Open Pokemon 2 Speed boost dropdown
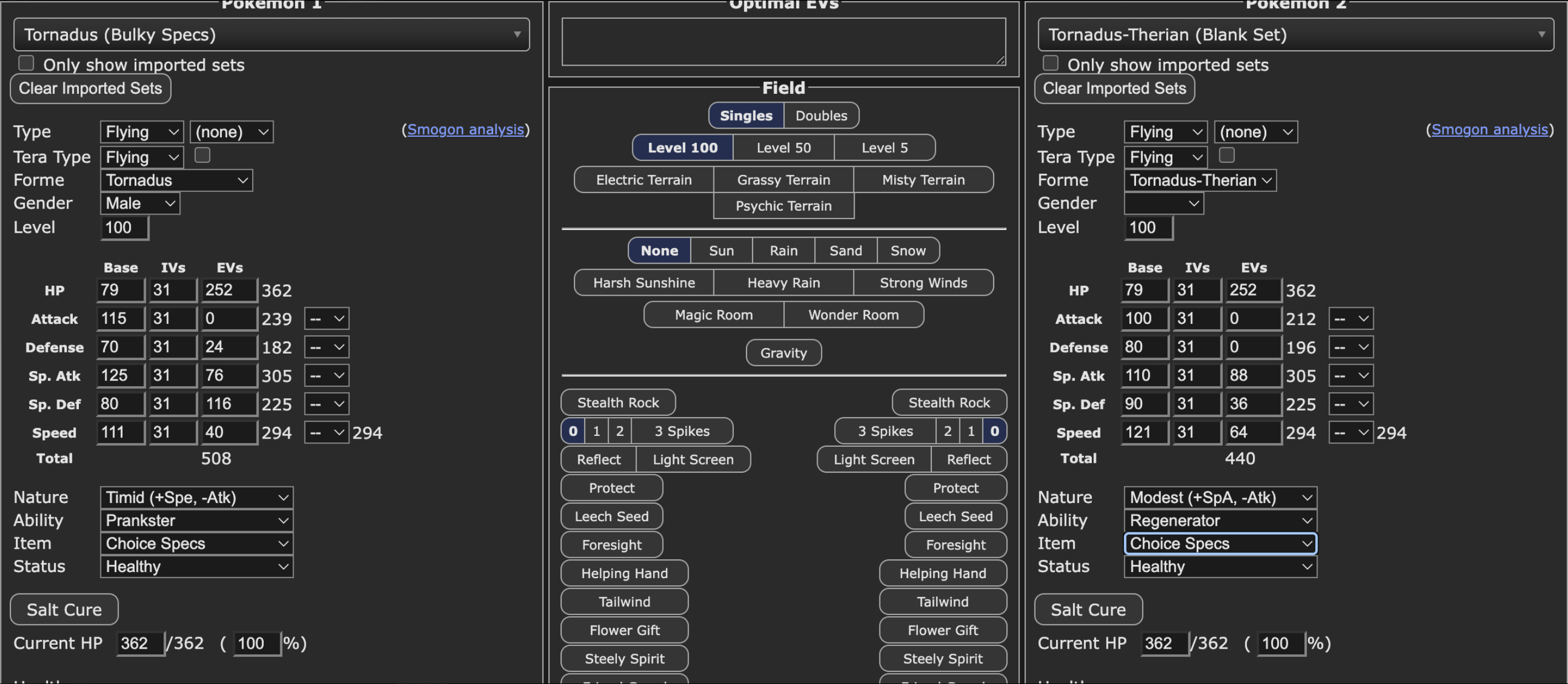The height and width of the screenshot is (684, 1568). click(x=1351, y=432)
